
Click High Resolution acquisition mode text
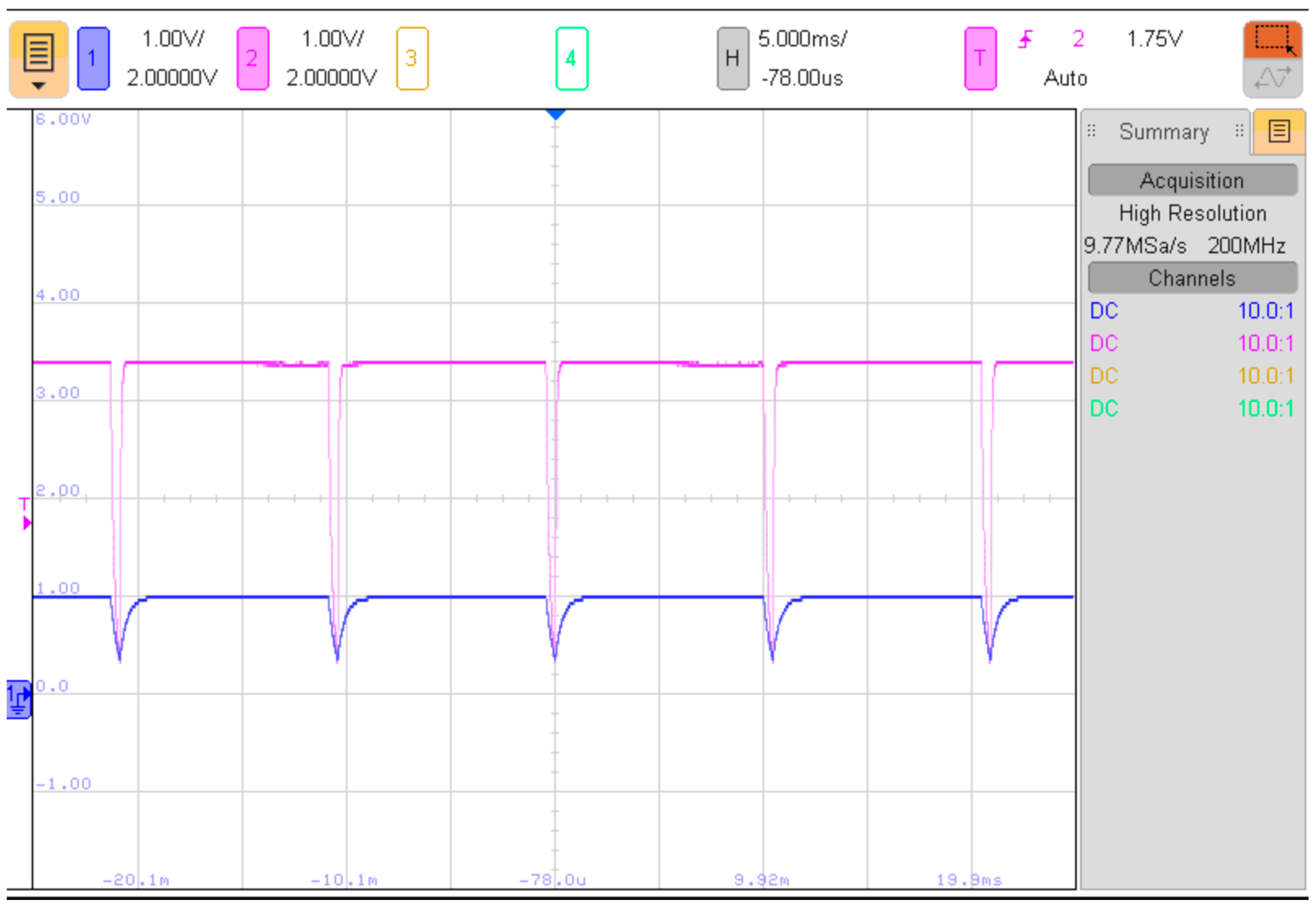(x=1192, y=214)
